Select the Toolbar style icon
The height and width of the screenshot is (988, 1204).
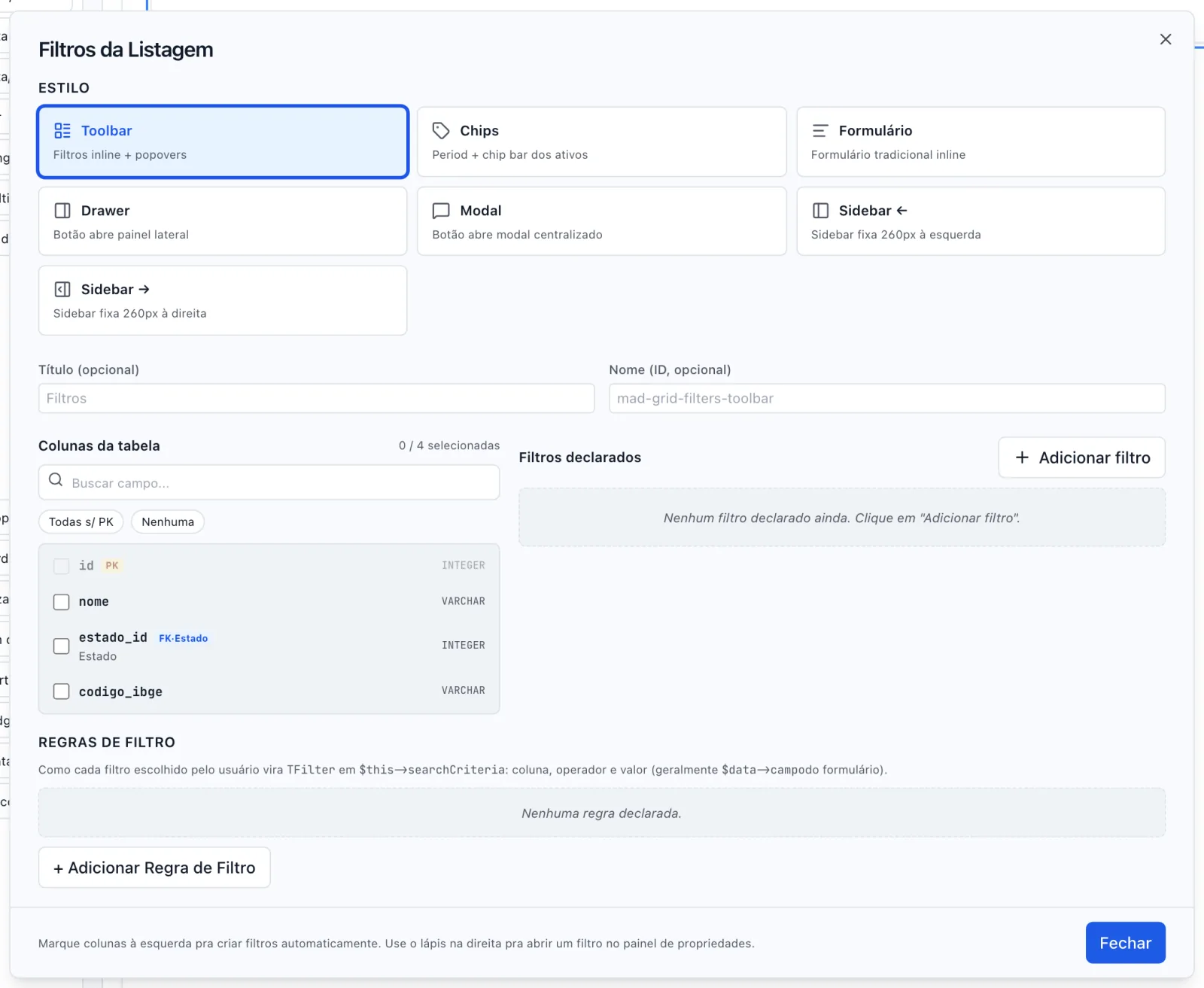point(62,131)
